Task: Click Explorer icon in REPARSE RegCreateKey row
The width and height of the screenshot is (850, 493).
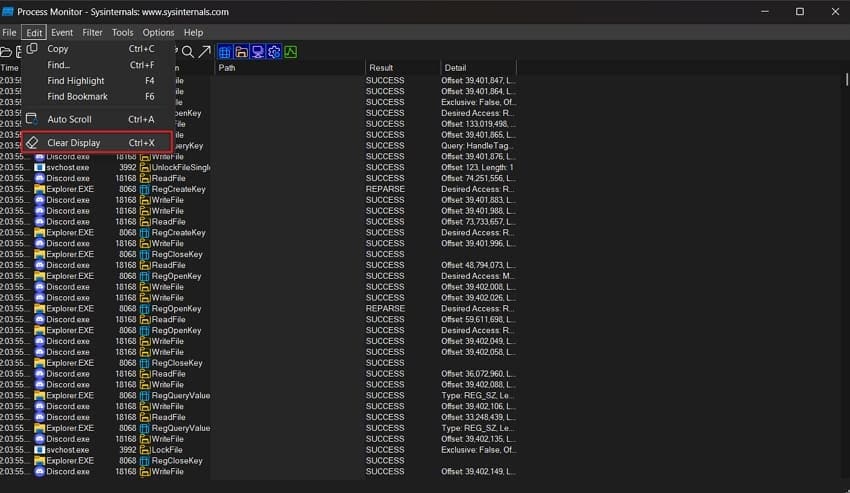Action: click(x=40, y=189)
